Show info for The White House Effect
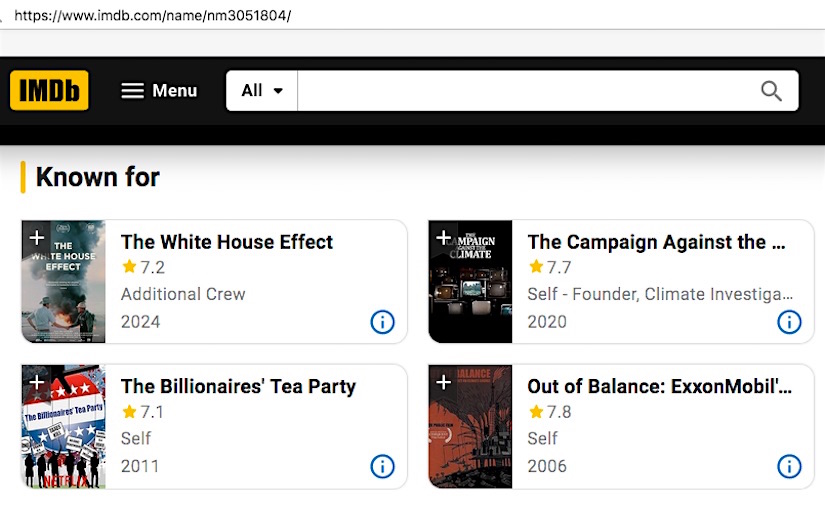Viewport: 825px width, 505px height. pos(382,322)
